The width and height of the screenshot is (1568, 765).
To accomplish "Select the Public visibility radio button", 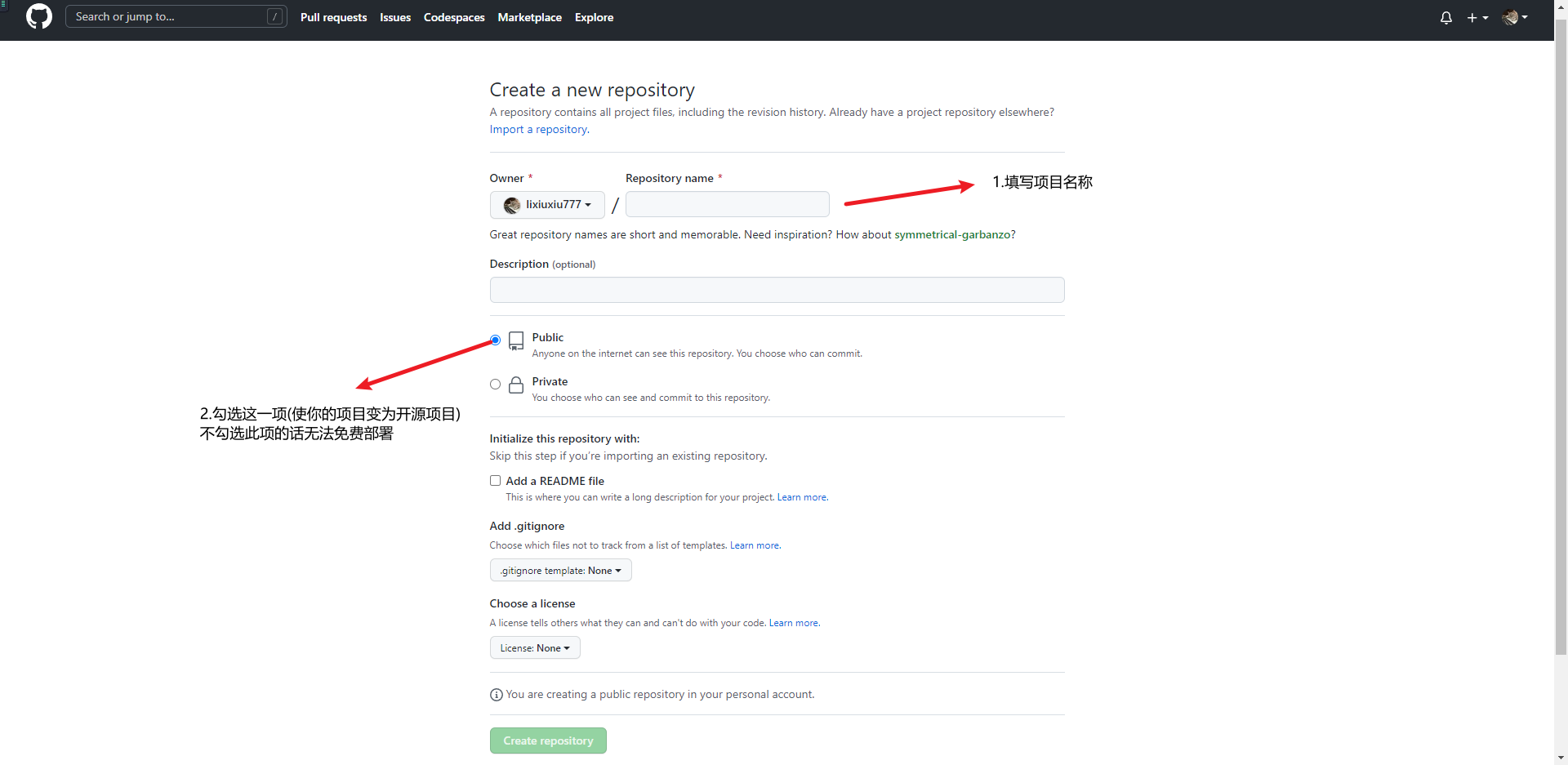I will click(x=495, y=340).
